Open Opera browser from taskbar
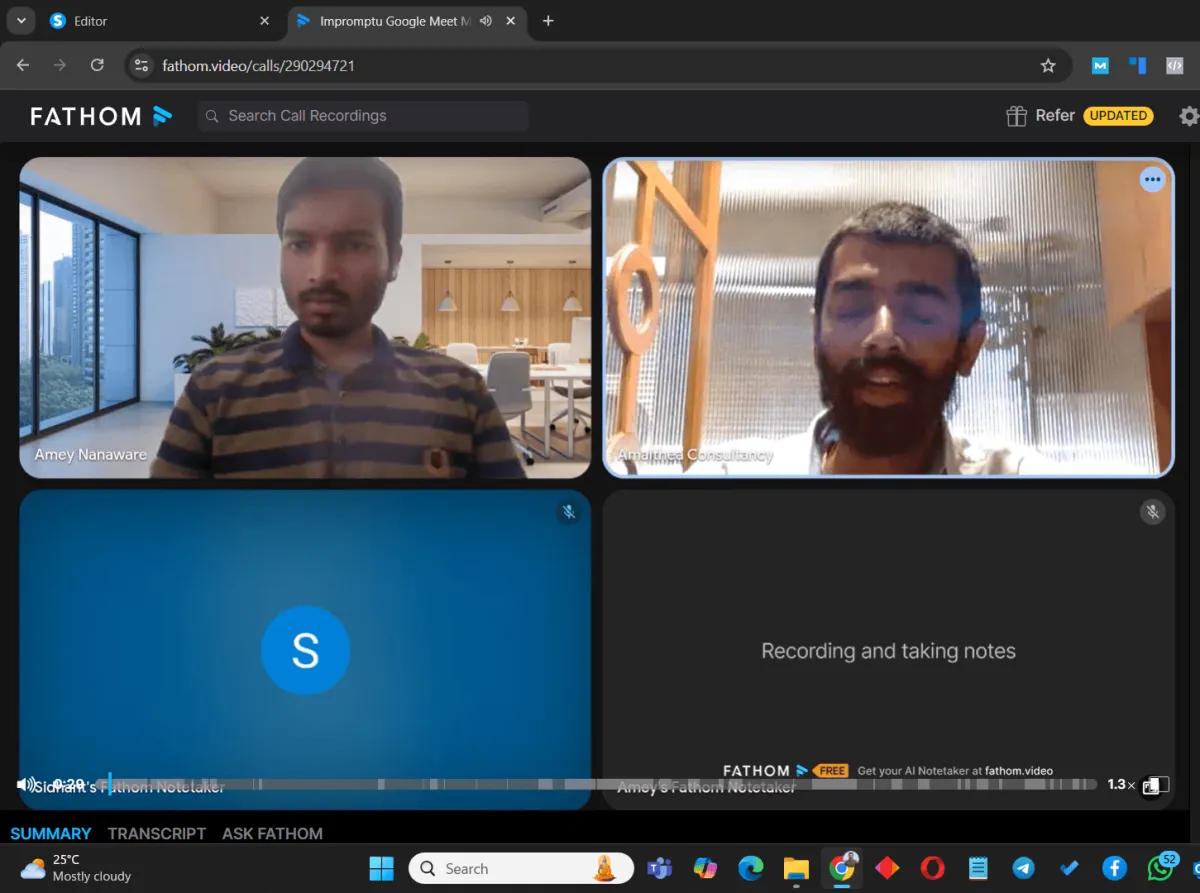Viewport: 1200px width, 893px height. 932,868
